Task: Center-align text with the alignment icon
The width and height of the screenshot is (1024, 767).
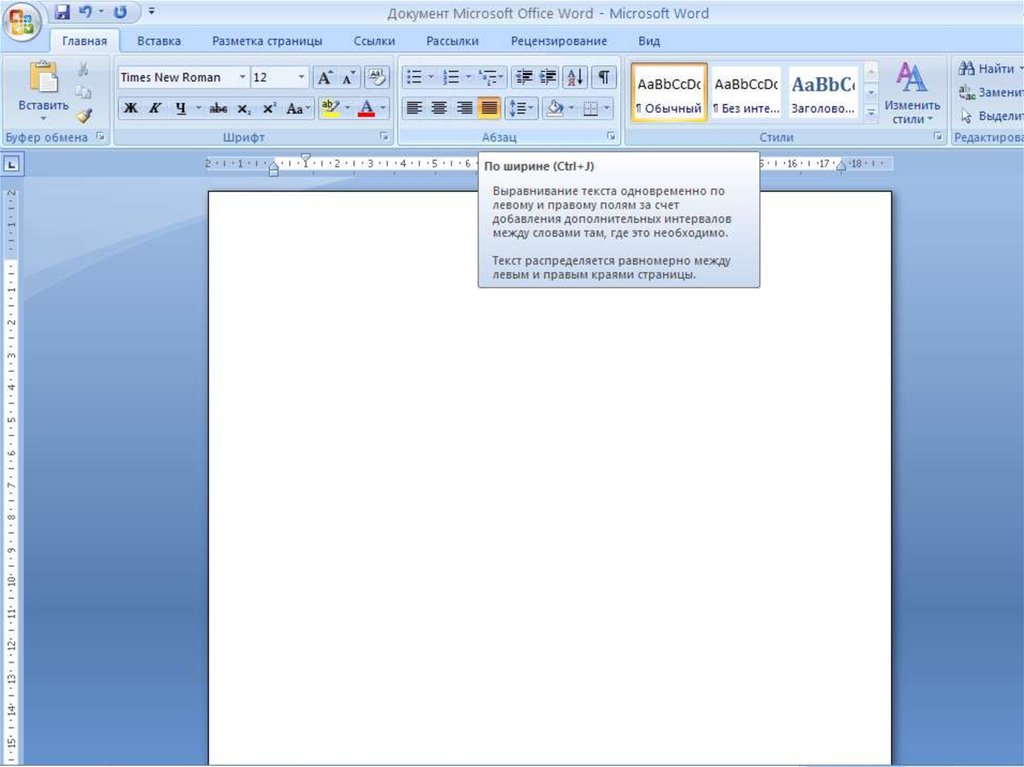Action: tap(439, 108)
